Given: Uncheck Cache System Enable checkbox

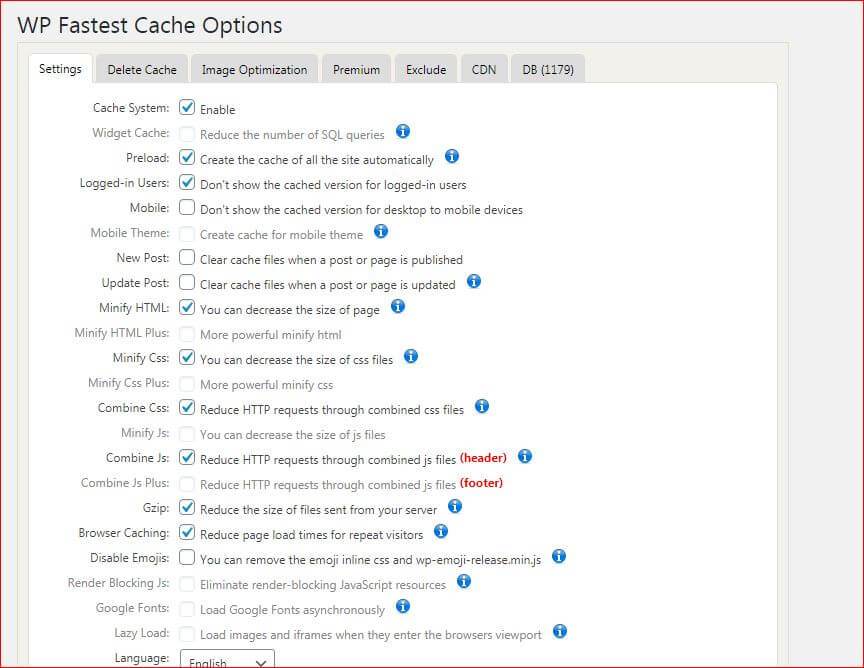Looking at the screenshot, I should 187,107.
